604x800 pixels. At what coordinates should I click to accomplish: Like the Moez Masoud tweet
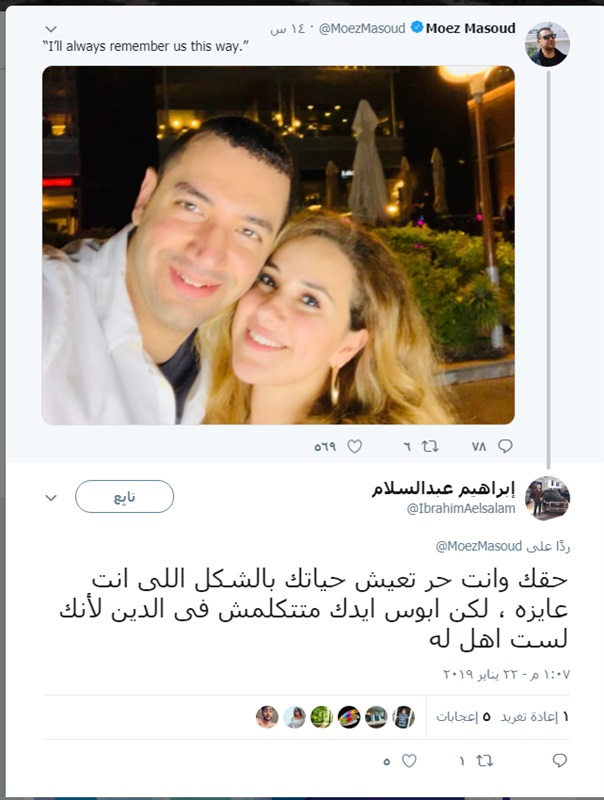(x=355, y=446)
